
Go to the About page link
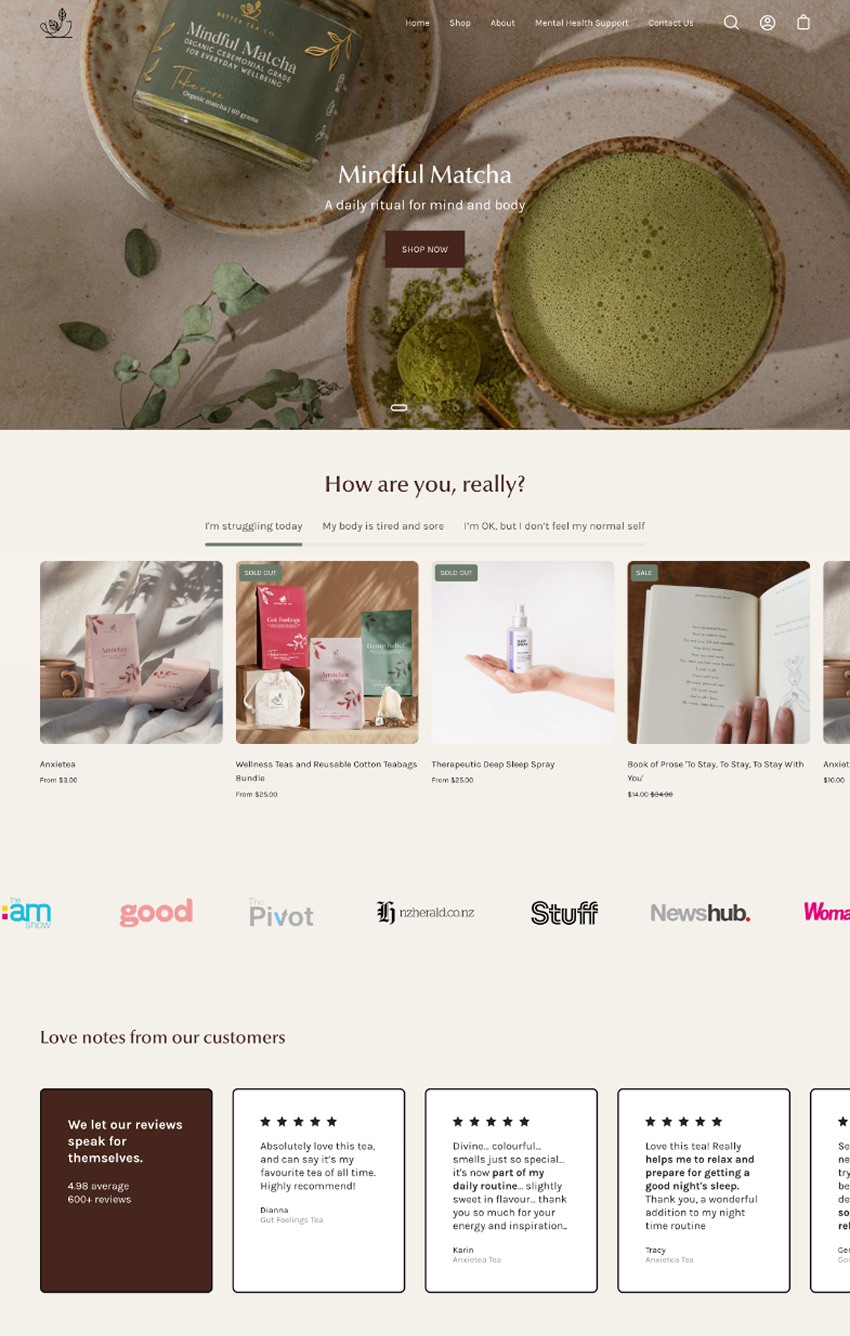pyautogui.click(x=503, y=23)
